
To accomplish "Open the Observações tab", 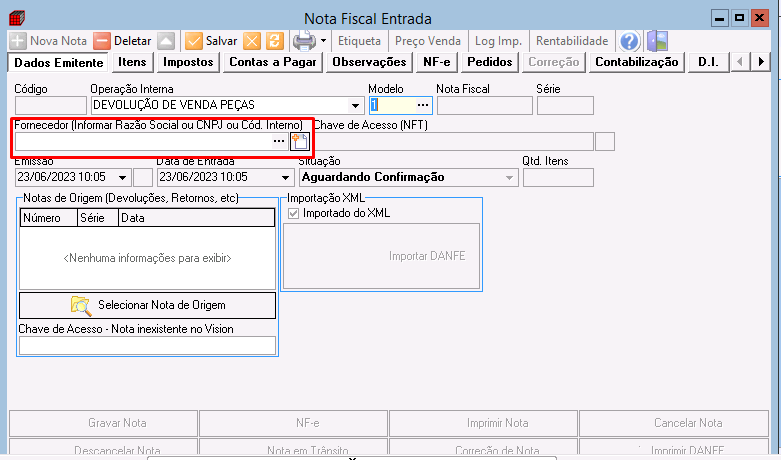I will [x=369, y=62].
